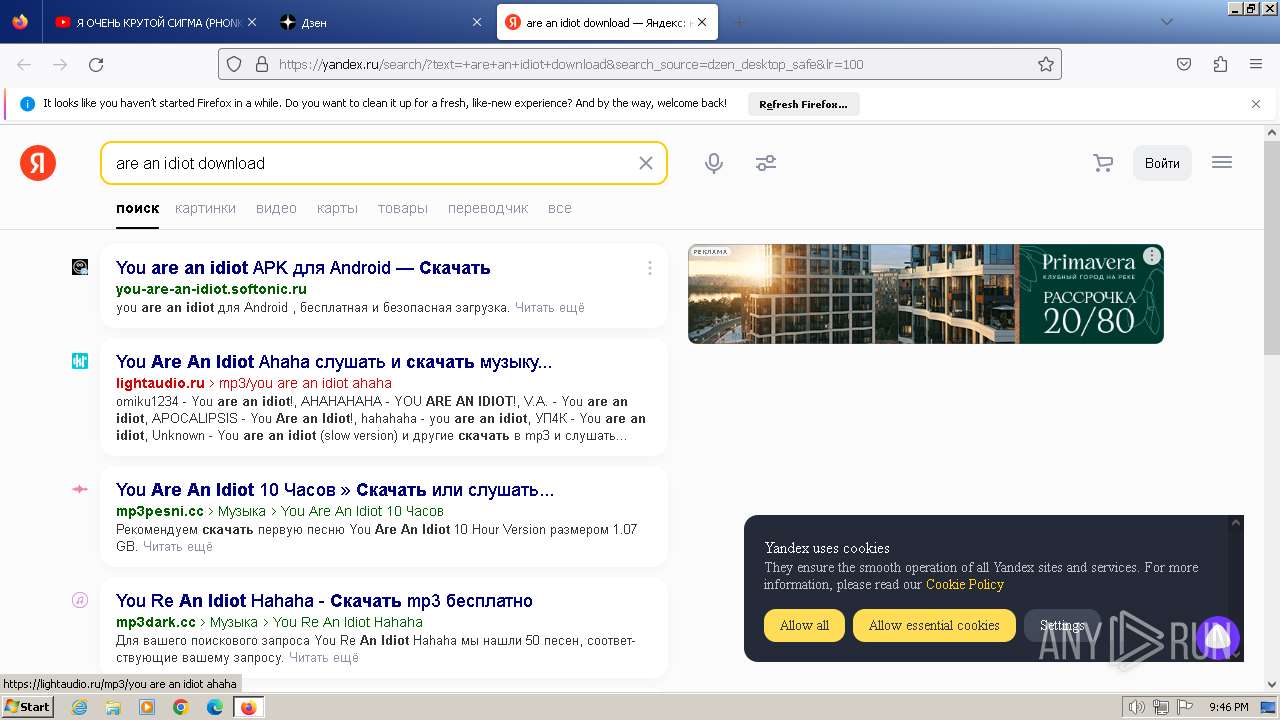Image resolution: width=1280 pixels, height=720 pixels.
Task: Open You are an idiot APK result
Action: 303,267
